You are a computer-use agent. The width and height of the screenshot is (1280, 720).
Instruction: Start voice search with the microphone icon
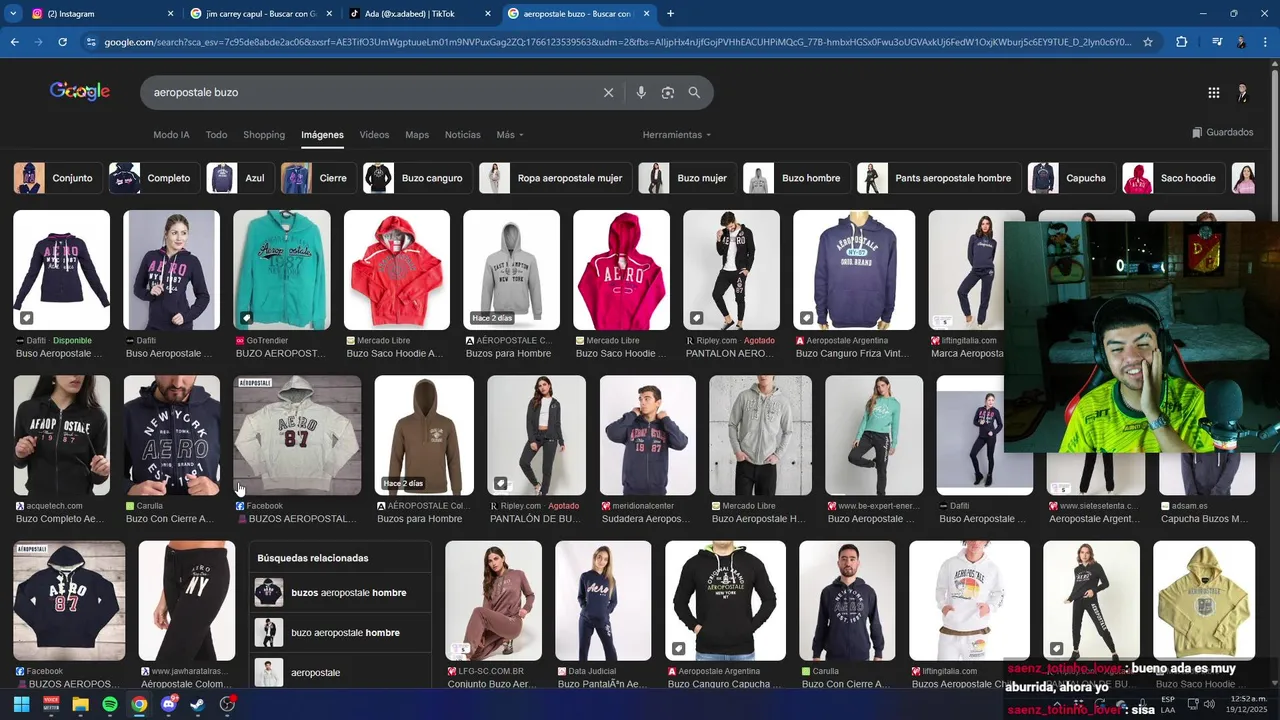click(641, 92)
